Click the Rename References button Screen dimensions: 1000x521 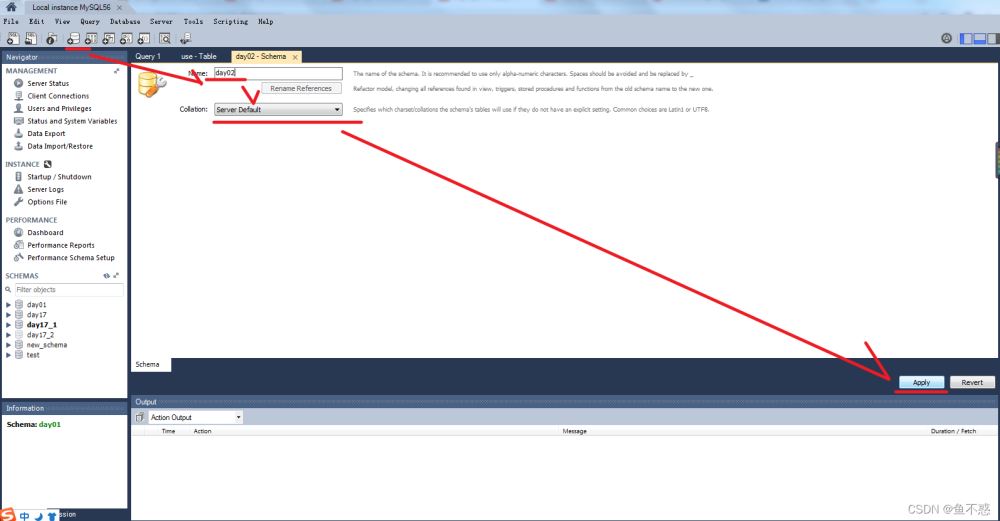point(301,89)
